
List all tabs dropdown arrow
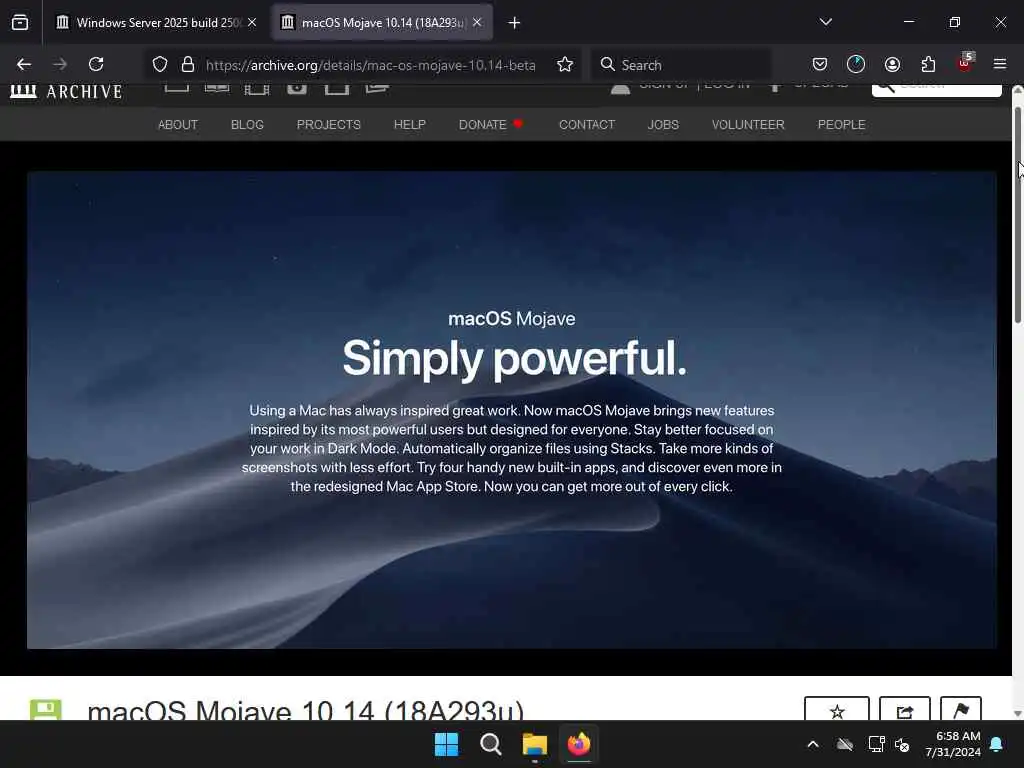point(826,22)
